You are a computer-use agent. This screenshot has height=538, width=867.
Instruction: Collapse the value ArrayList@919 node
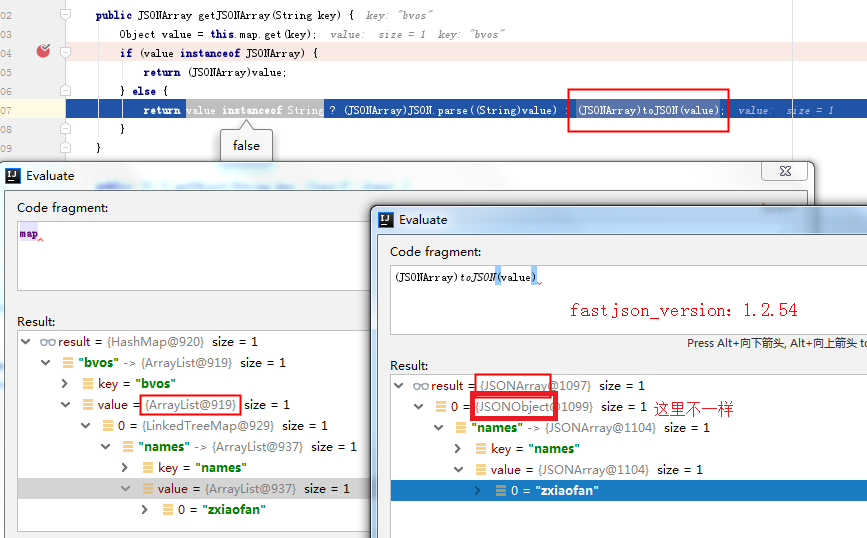(66, 405)
